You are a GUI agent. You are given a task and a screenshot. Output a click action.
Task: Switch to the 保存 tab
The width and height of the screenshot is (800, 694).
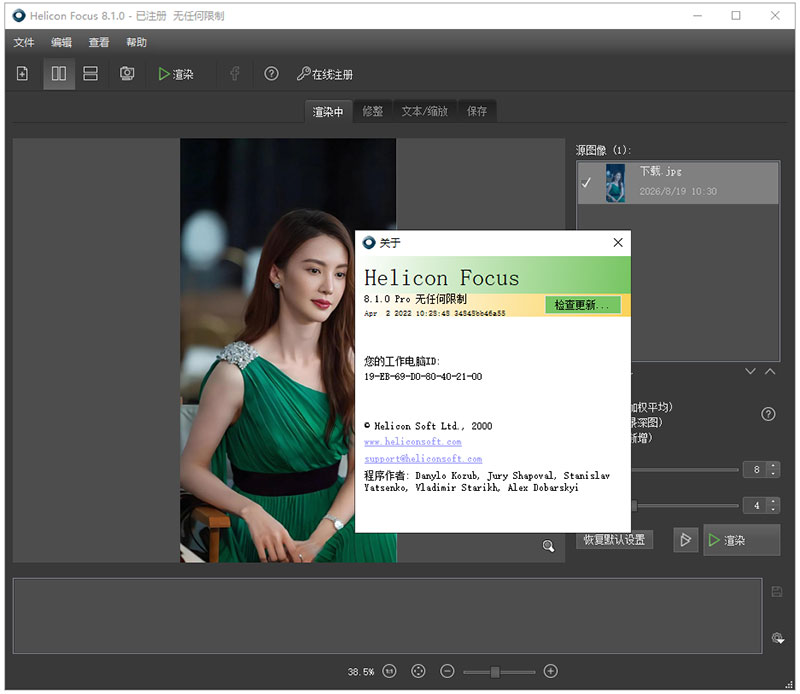pyautogui.click(x=477, y=111)
